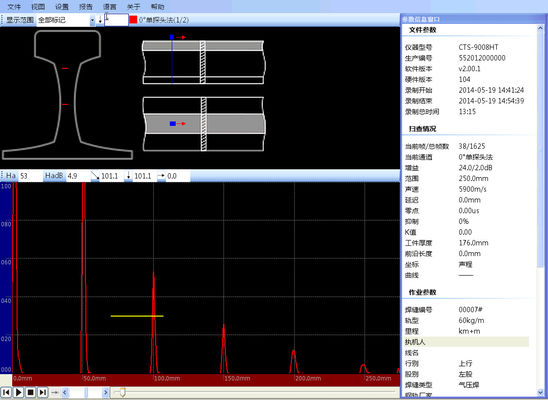Click the down-arrow icon beside the range dropdown
Screen dimensions: 548x400
tap(100, 20)
